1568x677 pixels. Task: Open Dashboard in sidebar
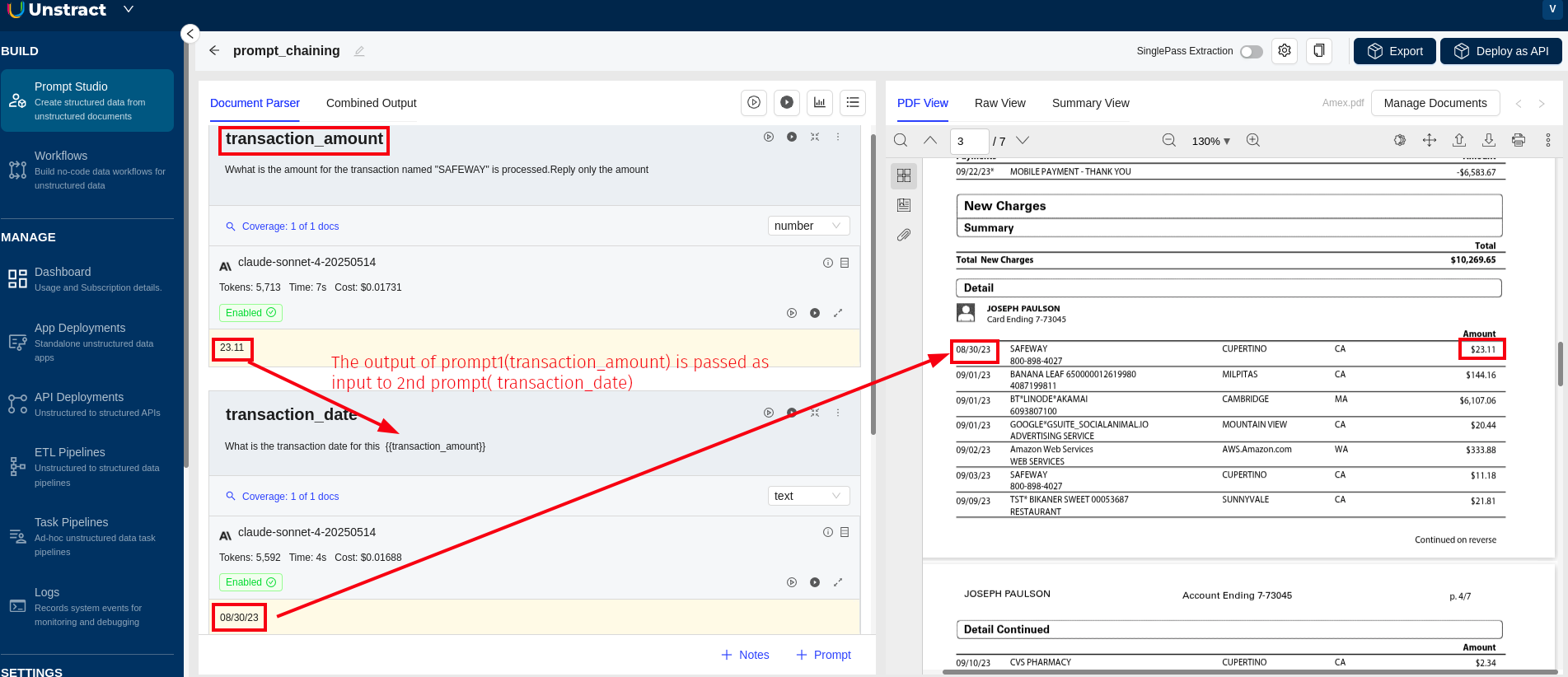87,278
